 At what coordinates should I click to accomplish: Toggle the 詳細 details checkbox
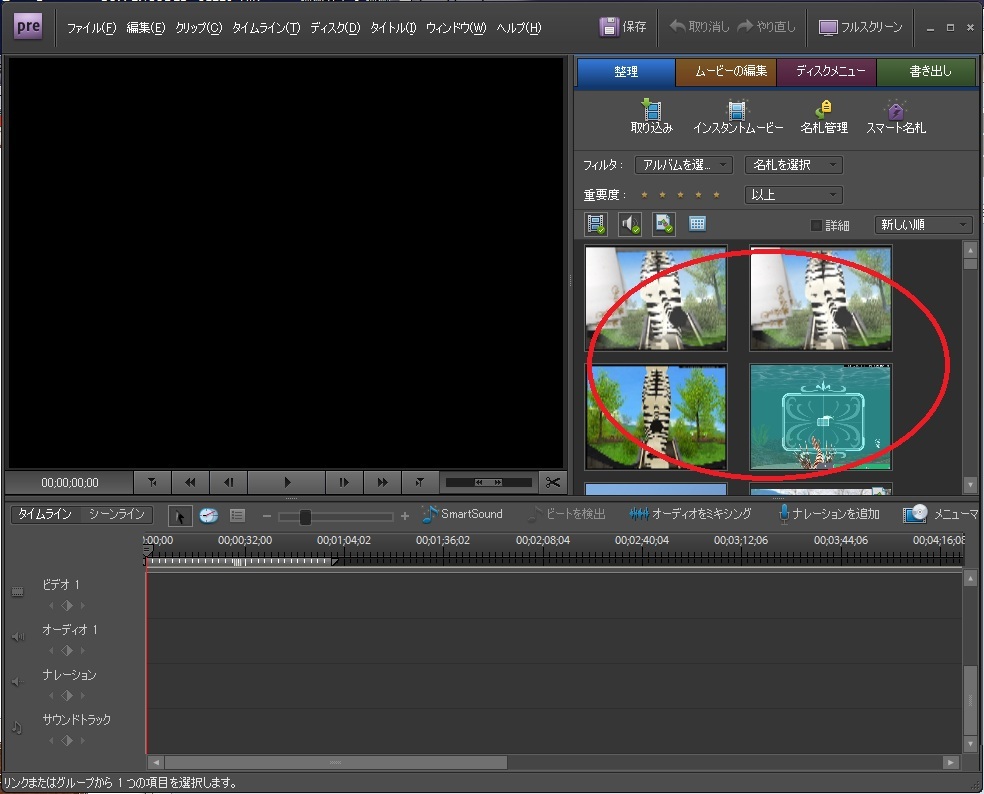tap(816, 225)
